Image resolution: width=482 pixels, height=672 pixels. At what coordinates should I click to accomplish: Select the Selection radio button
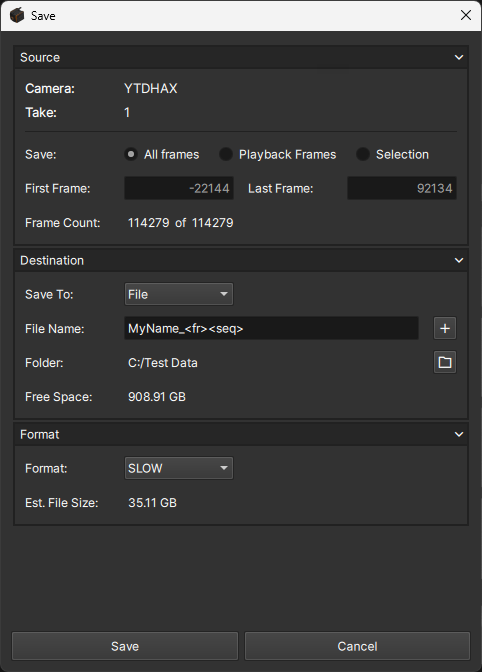[x=362, y=154]
